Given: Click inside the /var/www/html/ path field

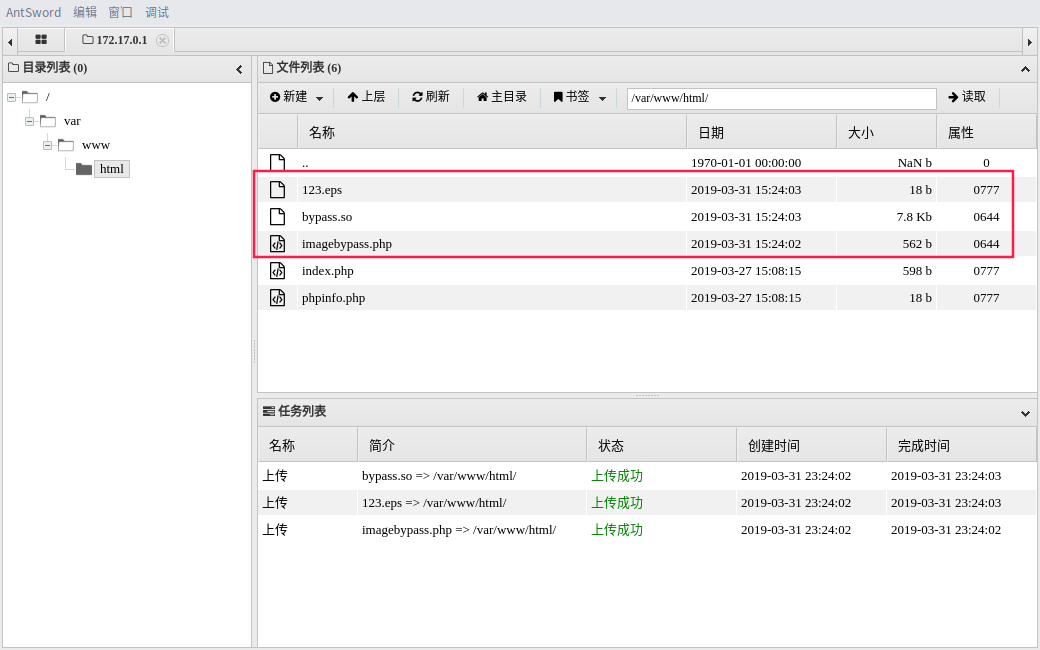Looking at the screenshot, I should click(x=780, y=97).
